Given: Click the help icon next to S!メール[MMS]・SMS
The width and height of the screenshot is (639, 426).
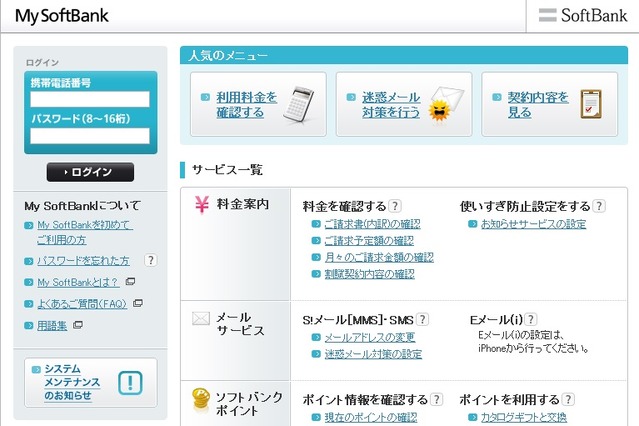Looking at the screenshot, I should pyautogui.click(x=423, y=319).
